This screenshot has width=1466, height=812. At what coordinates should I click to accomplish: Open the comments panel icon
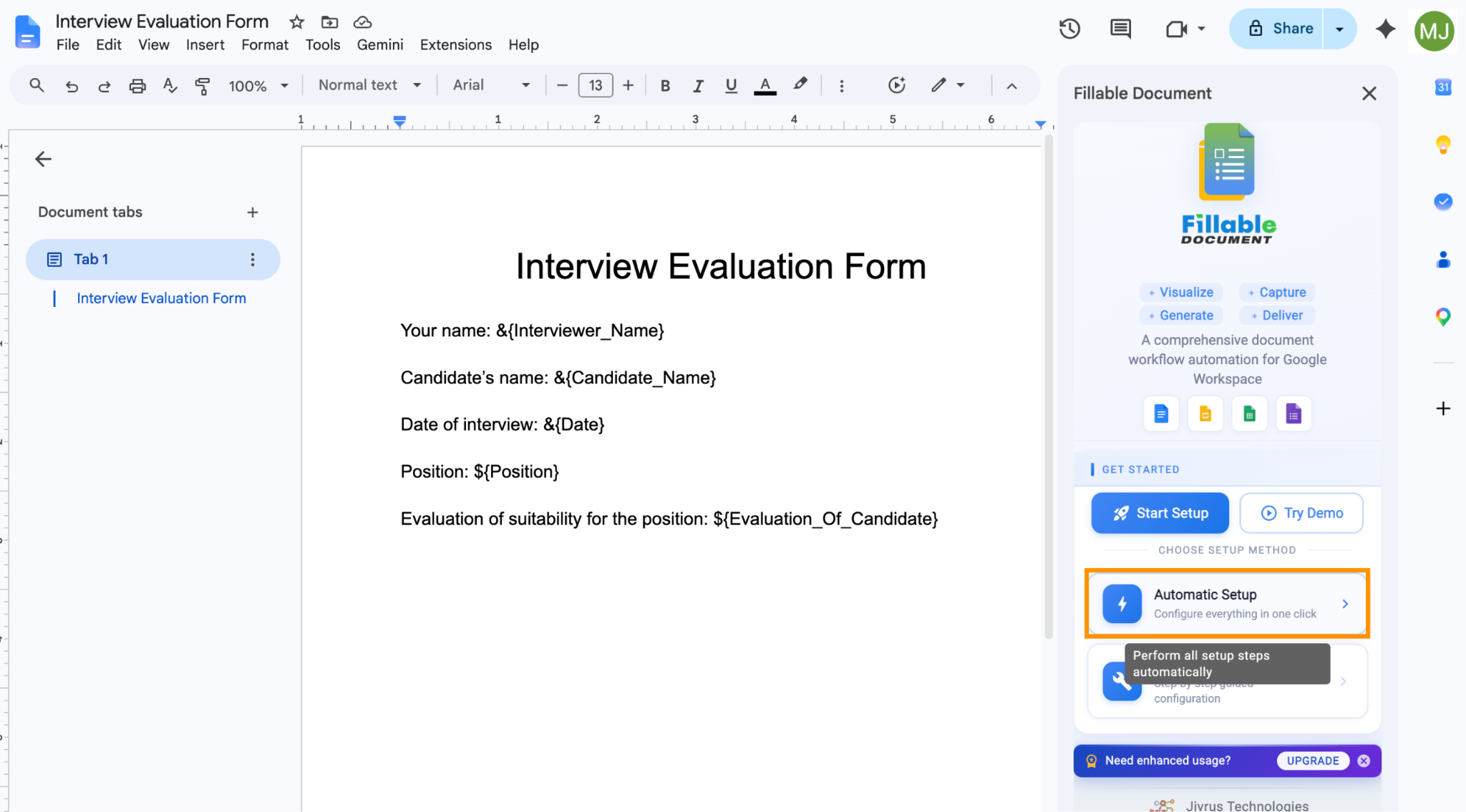1120,29
